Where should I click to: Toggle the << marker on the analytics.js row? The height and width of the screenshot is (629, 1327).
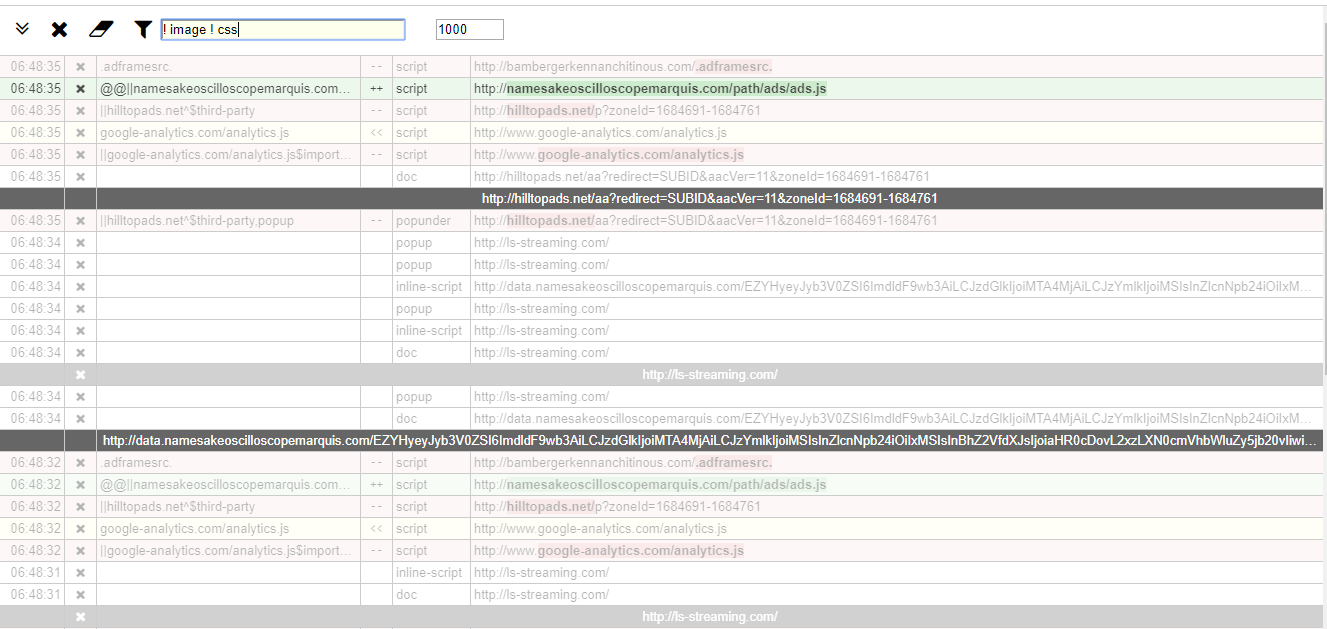coord(375,132)
